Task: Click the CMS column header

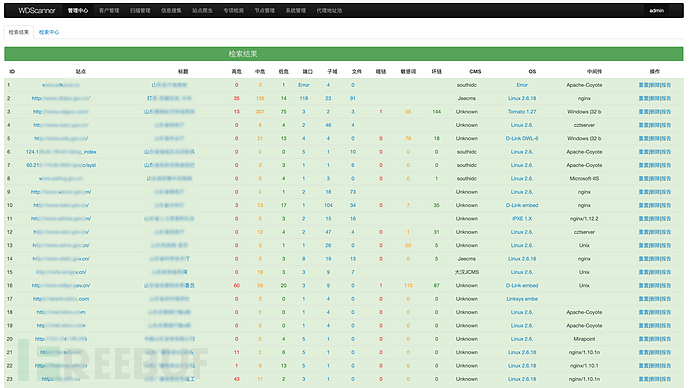Action: click(x=475, y=71)
